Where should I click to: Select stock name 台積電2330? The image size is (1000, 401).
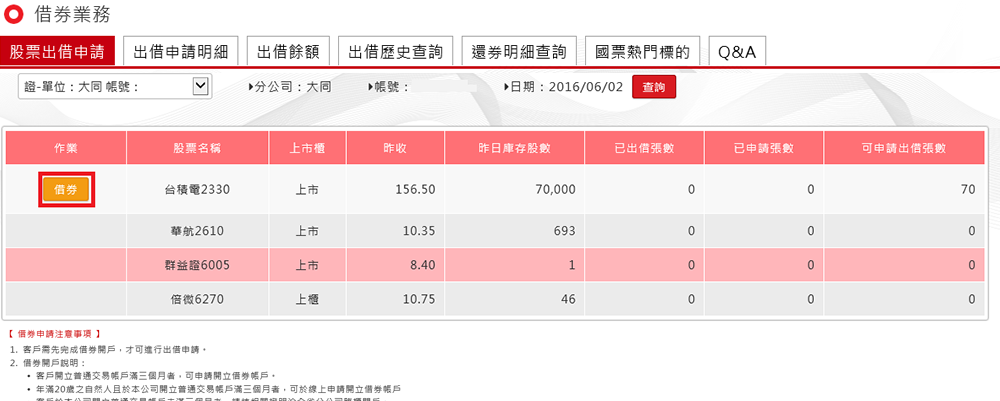(x=197, y=189)
